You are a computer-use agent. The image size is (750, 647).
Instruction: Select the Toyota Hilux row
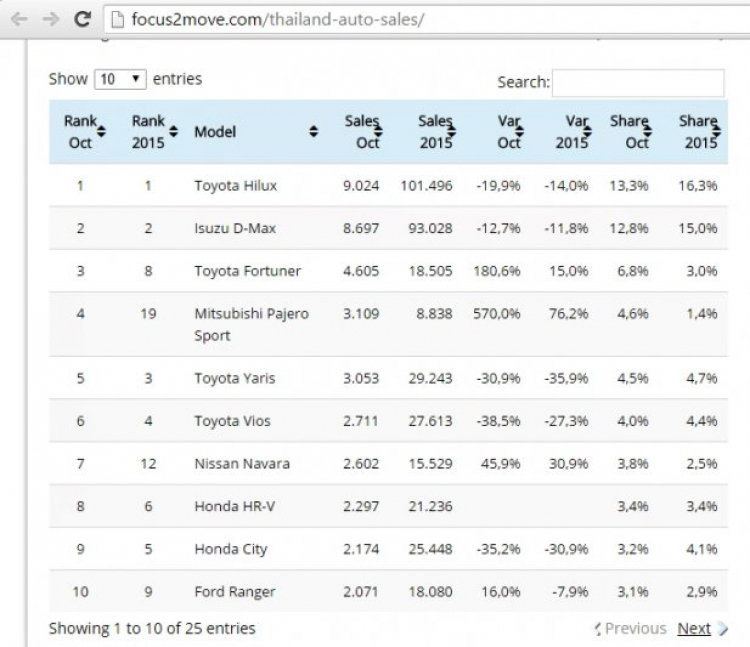tap(388, 186)
